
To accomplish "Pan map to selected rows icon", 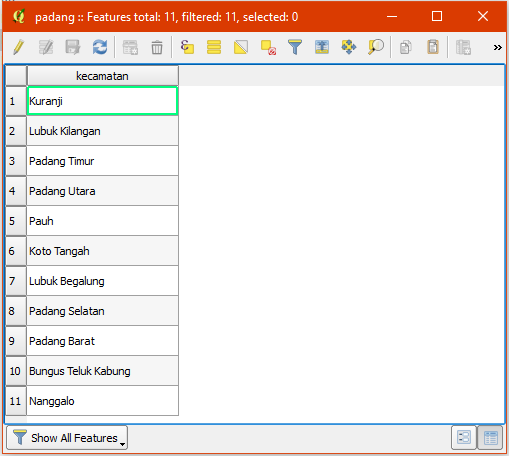I will [349, 47].
